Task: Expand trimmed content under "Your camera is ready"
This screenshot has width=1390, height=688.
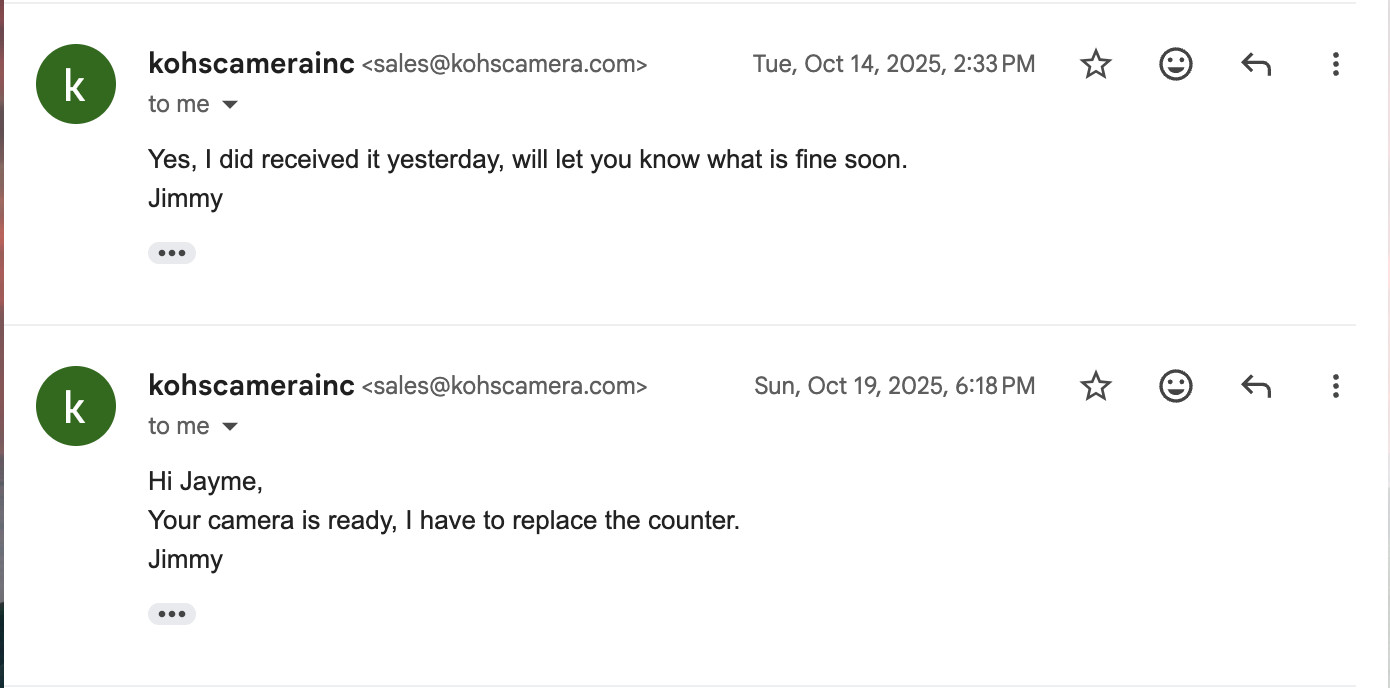Action: 172,614
